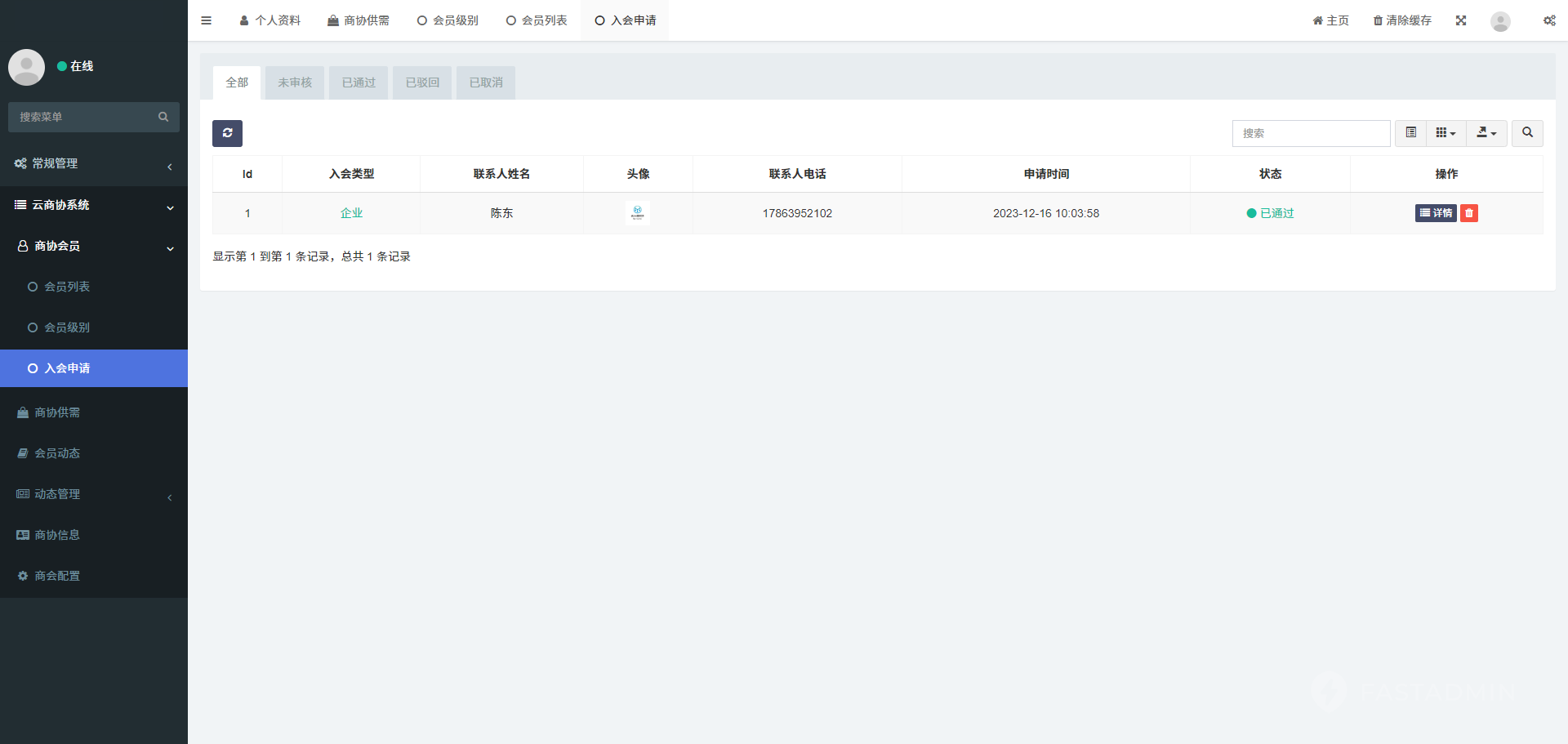Click 清除缓存 to clear cache
This screenshot has height=744, width=1568.
[1402, 20]
